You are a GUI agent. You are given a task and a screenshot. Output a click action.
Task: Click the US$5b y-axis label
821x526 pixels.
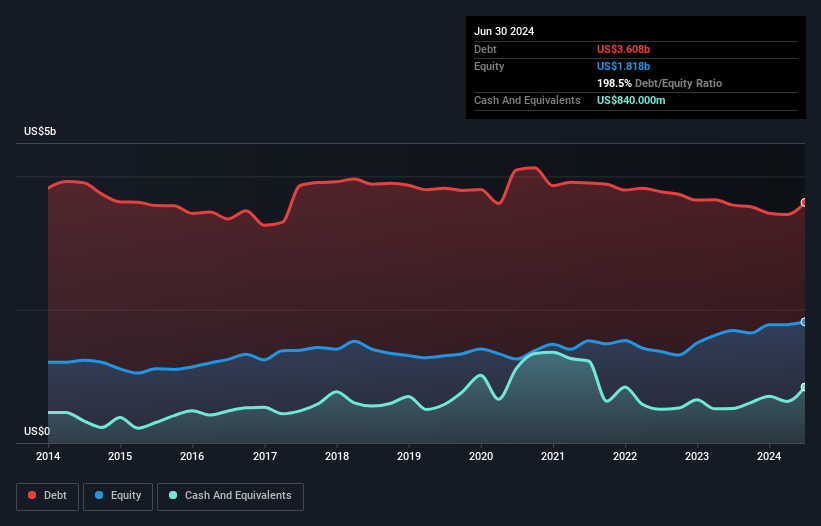click(x=40, y=131)
